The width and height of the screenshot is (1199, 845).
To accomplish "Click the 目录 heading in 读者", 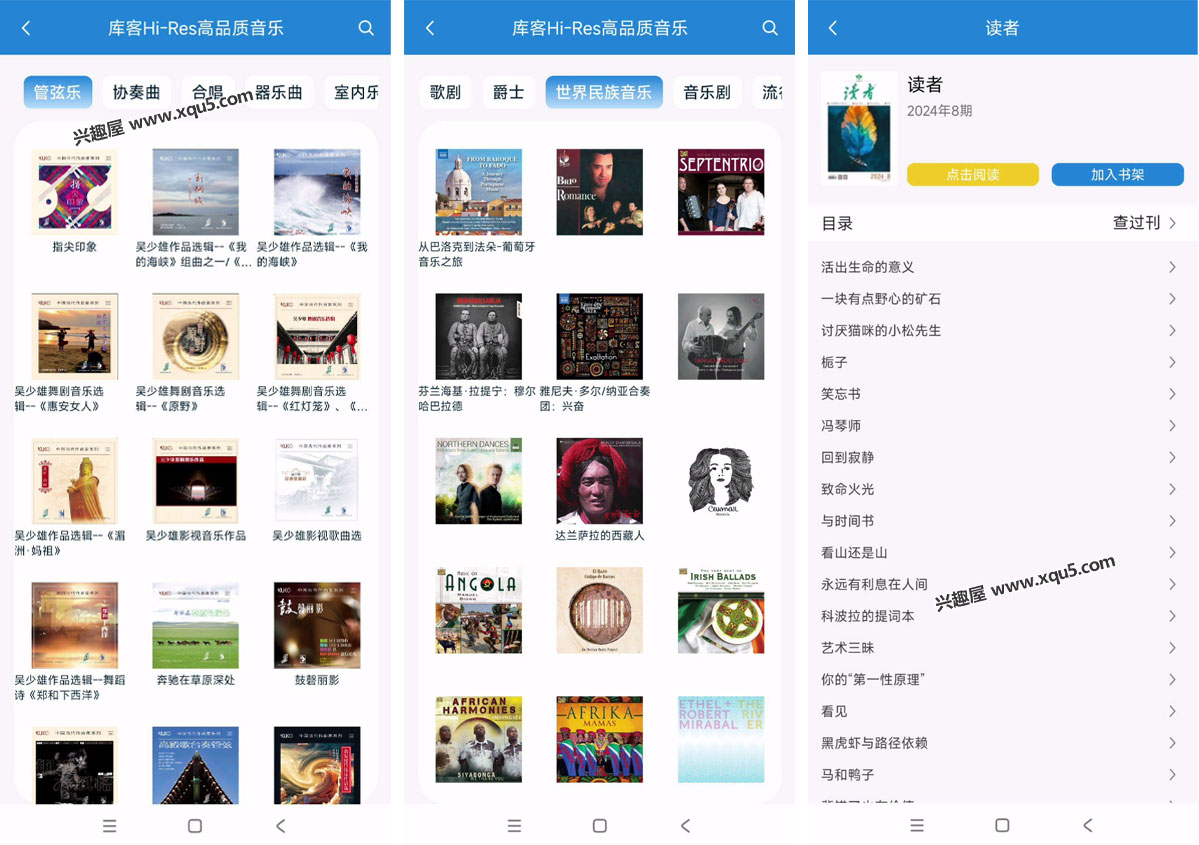I will click(x=837, y=223).
